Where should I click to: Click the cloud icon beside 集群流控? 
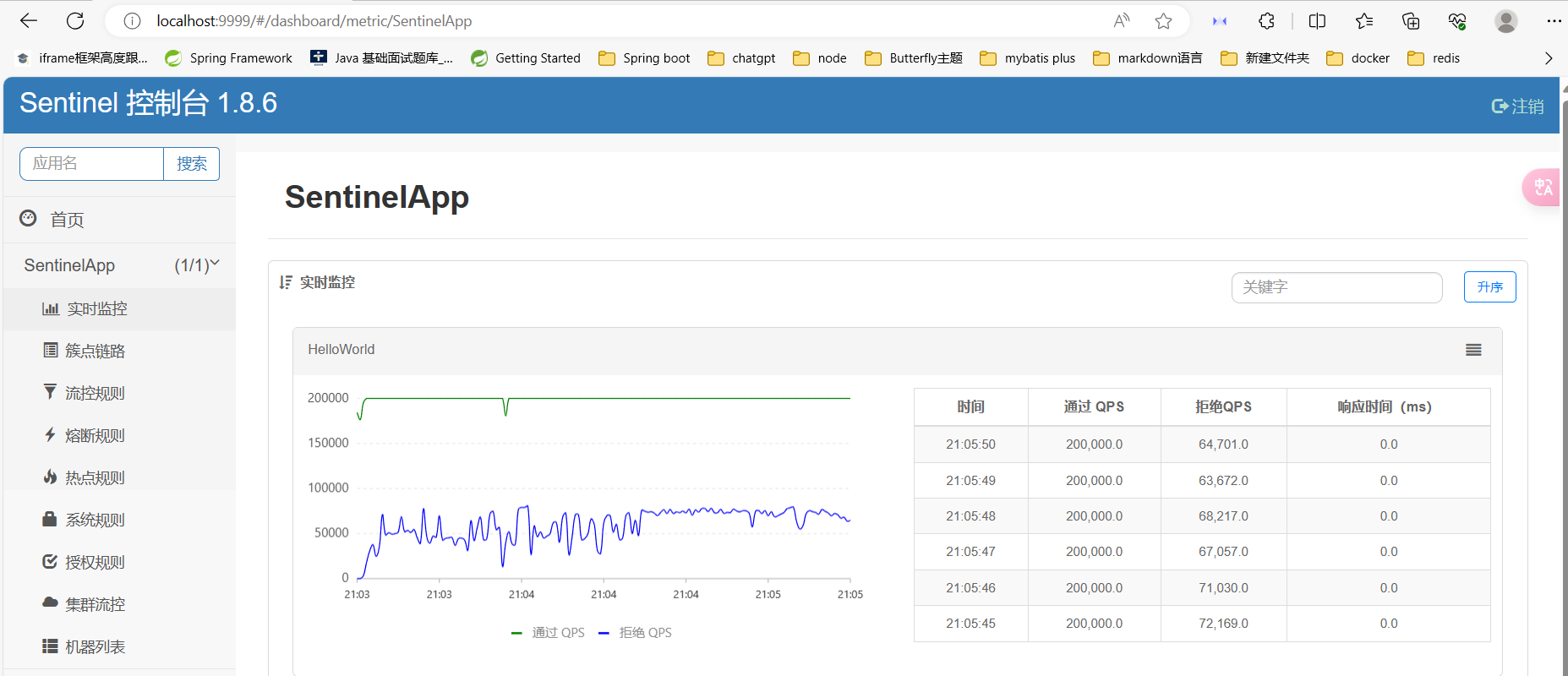coord(50,603)
